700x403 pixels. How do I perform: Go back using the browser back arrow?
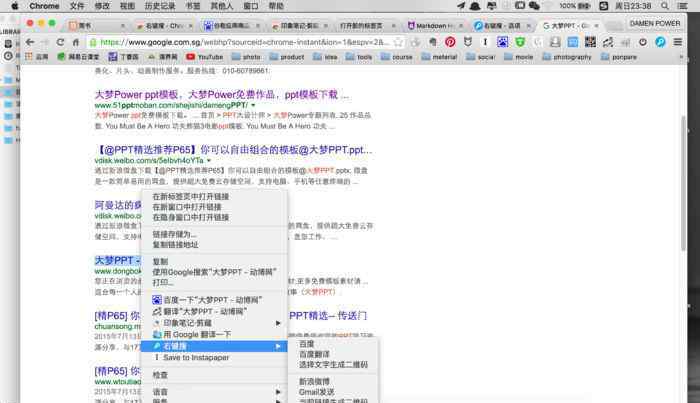30,42
